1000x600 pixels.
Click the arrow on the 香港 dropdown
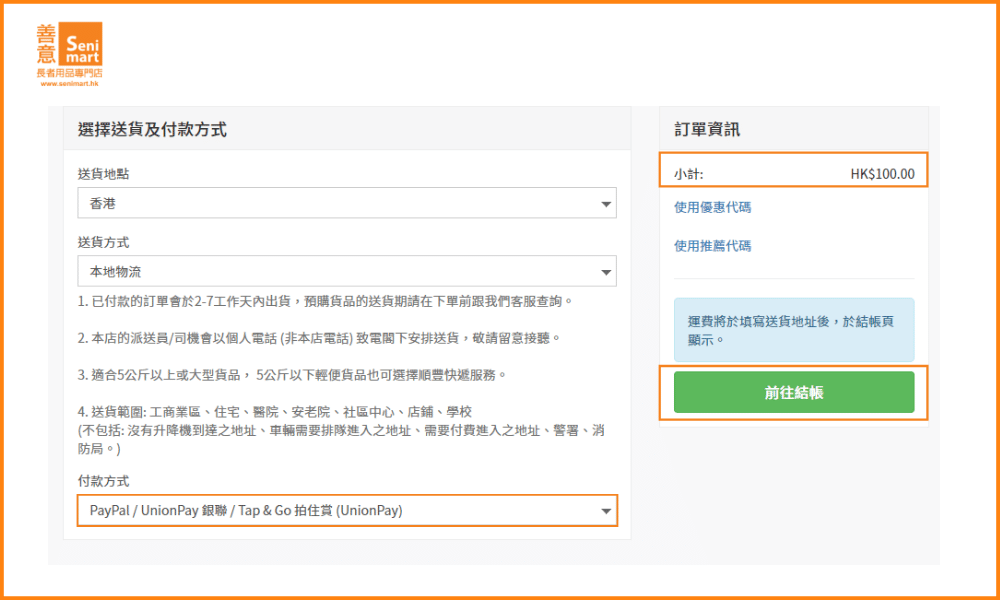tap(606, 204)
